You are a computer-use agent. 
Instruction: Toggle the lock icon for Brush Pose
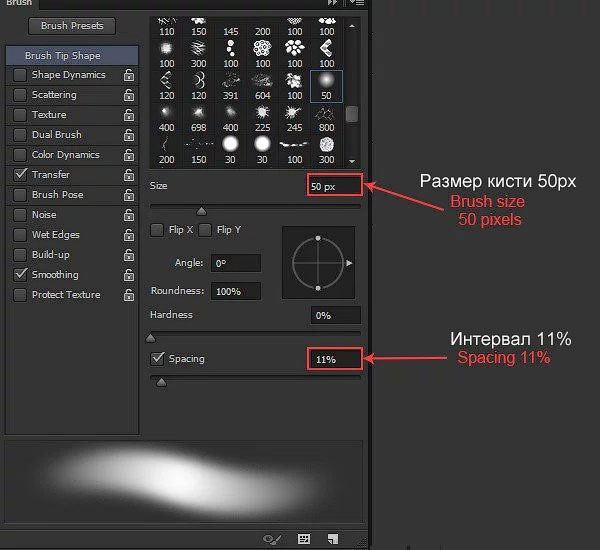click(129, 195)
